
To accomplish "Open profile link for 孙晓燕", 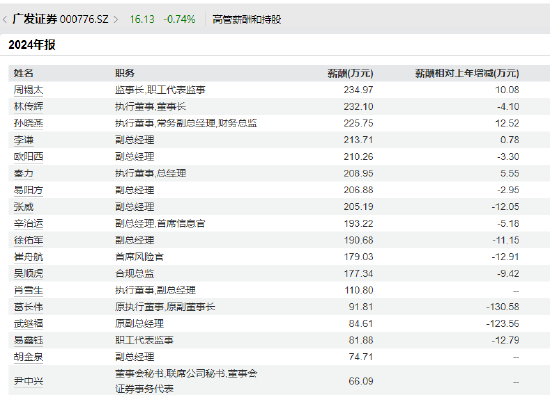I will (x=28, y=123).
